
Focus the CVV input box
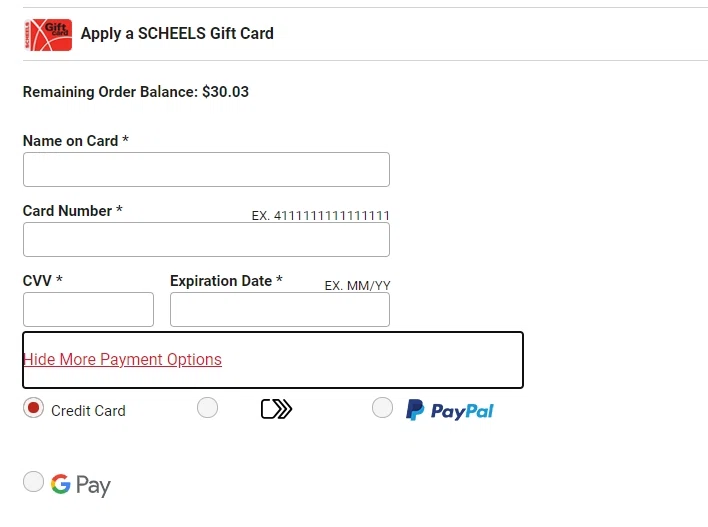click(x=88, y=310)
